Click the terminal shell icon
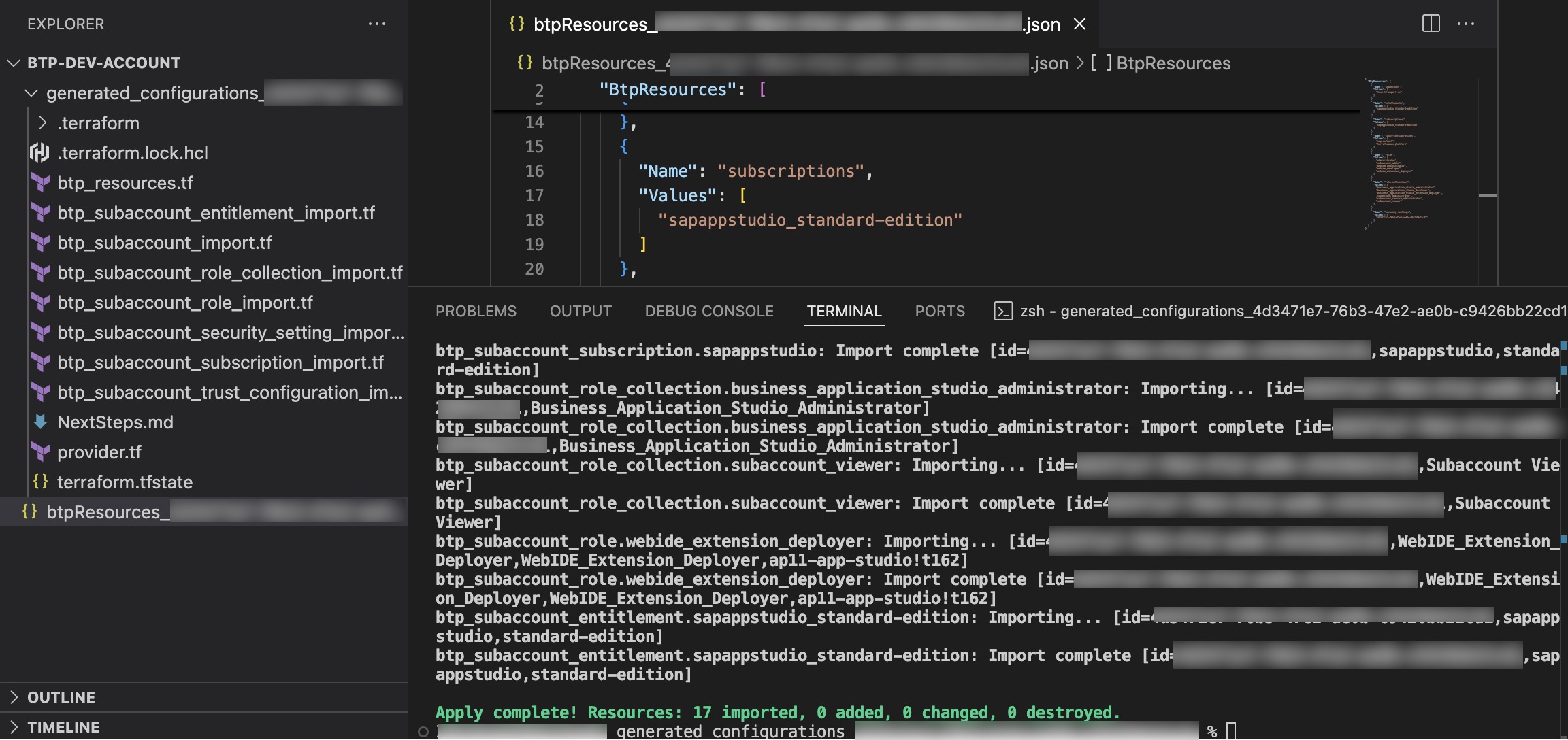The width and height of the screenshot is (1568, 740). click(x=1003, y=311)
